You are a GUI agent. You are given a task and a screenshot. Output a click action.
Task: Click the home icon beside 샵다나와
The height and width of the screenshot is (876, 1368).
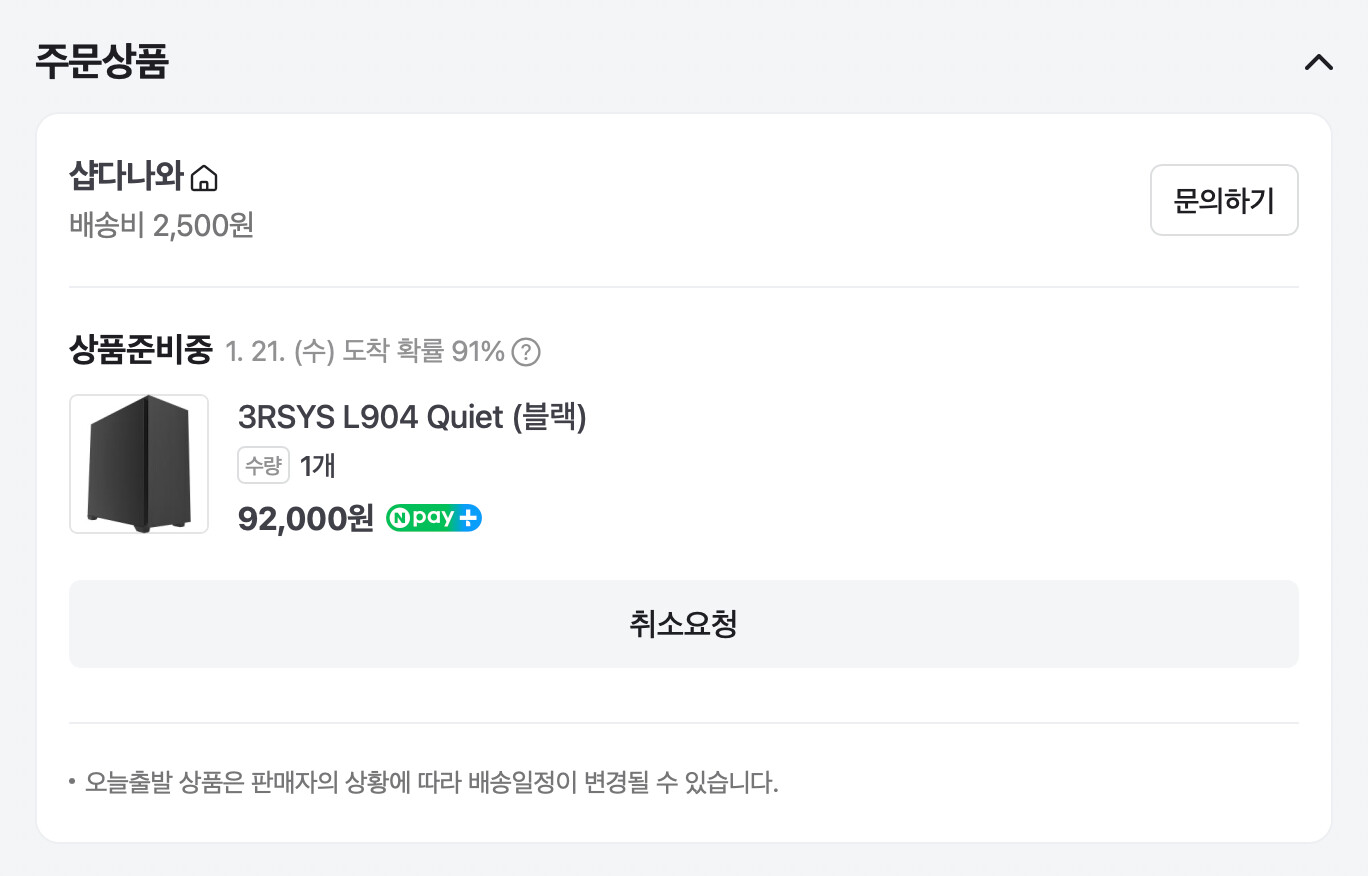tap(204, 179)
